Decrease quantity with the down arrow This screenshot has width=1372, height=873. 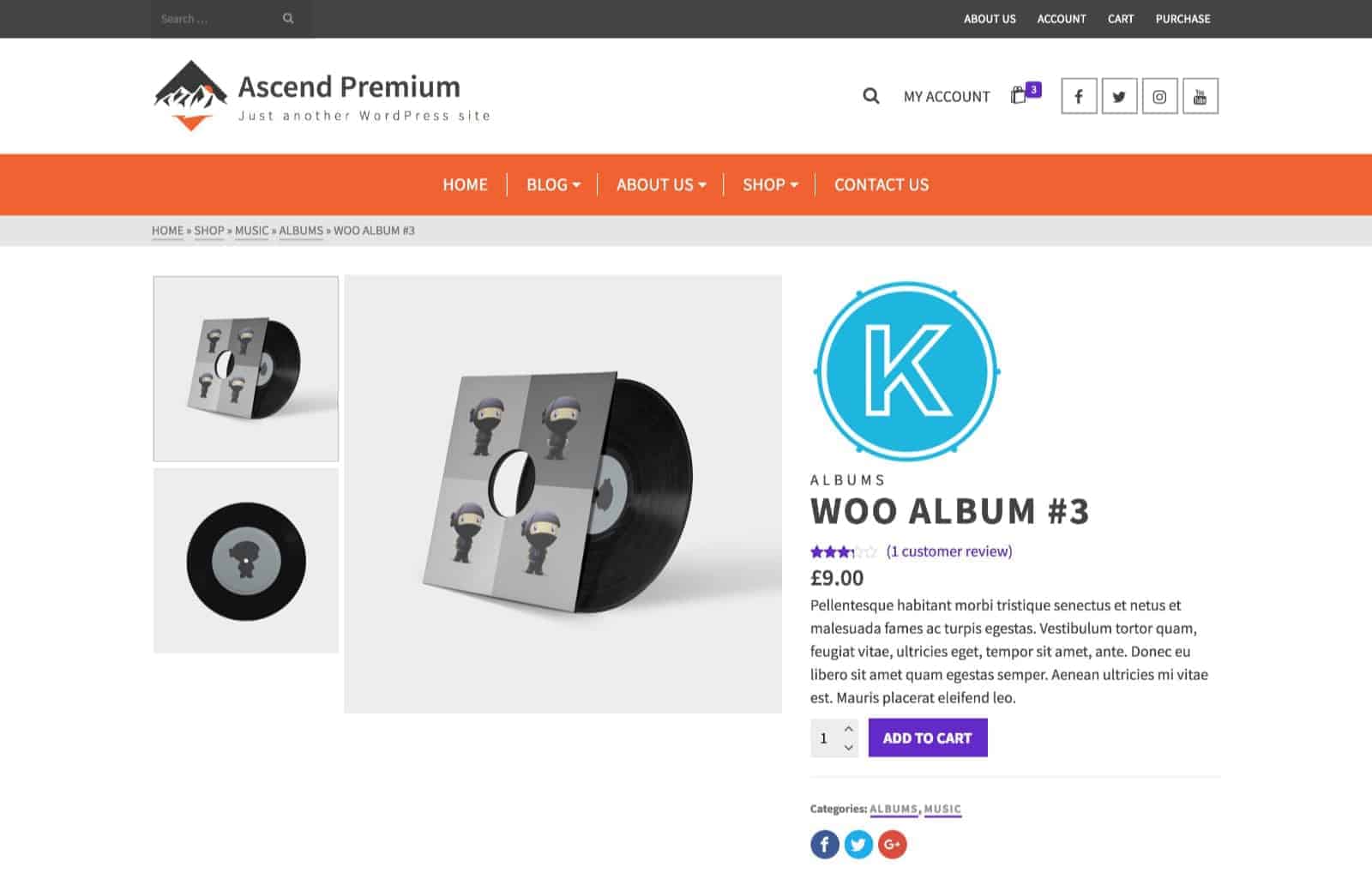848,747
